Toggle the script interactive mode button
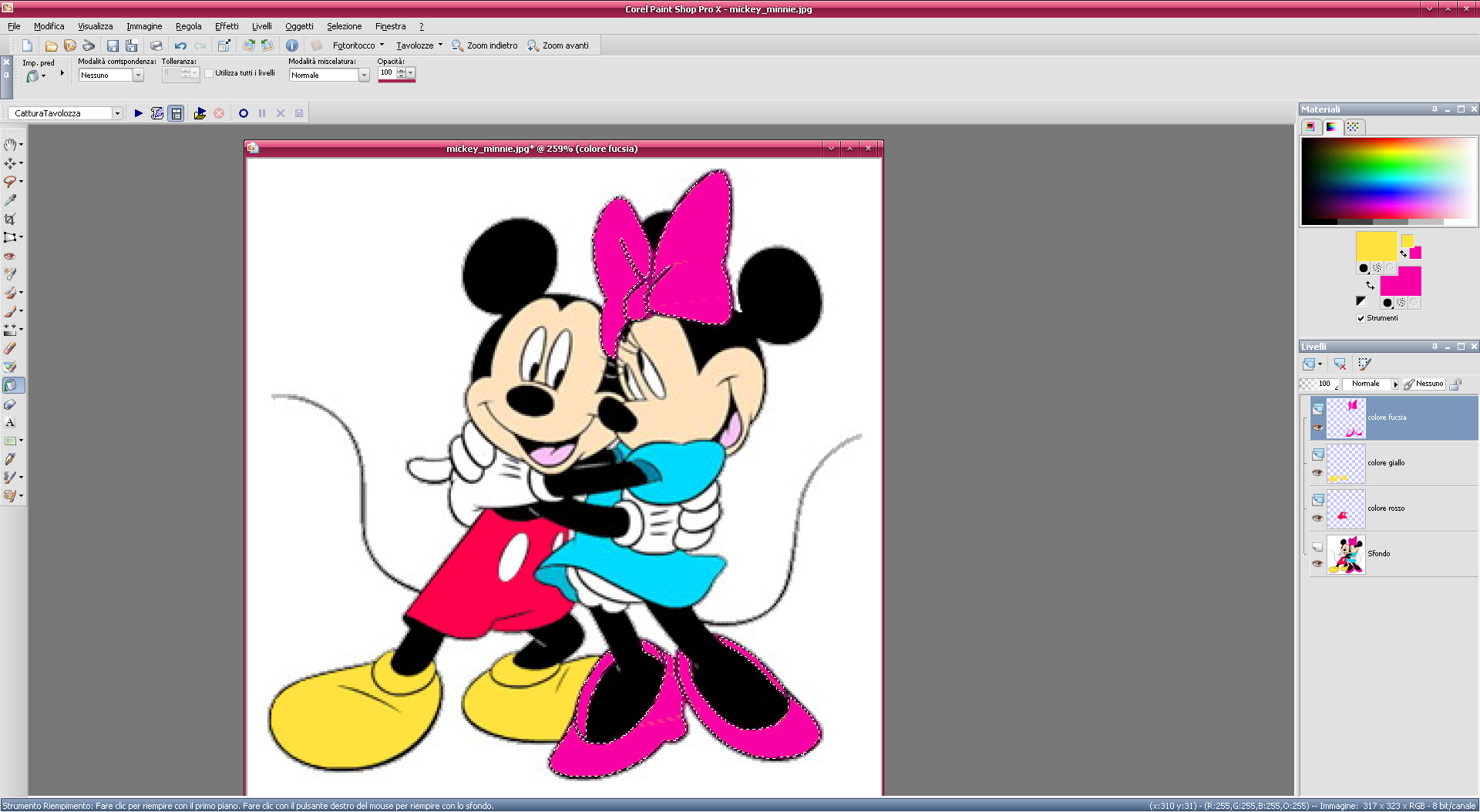 [177, 113]
